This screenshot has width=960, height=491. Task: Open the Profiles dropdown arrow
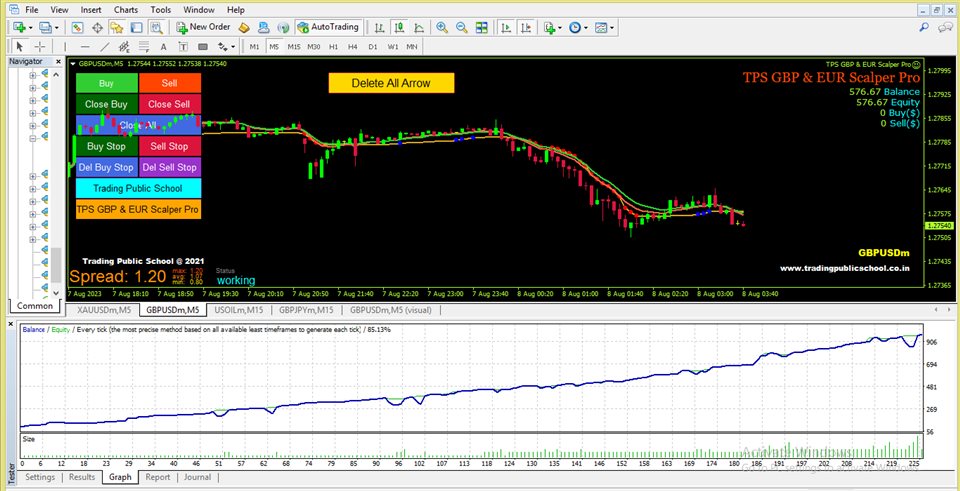click(56, 28)
